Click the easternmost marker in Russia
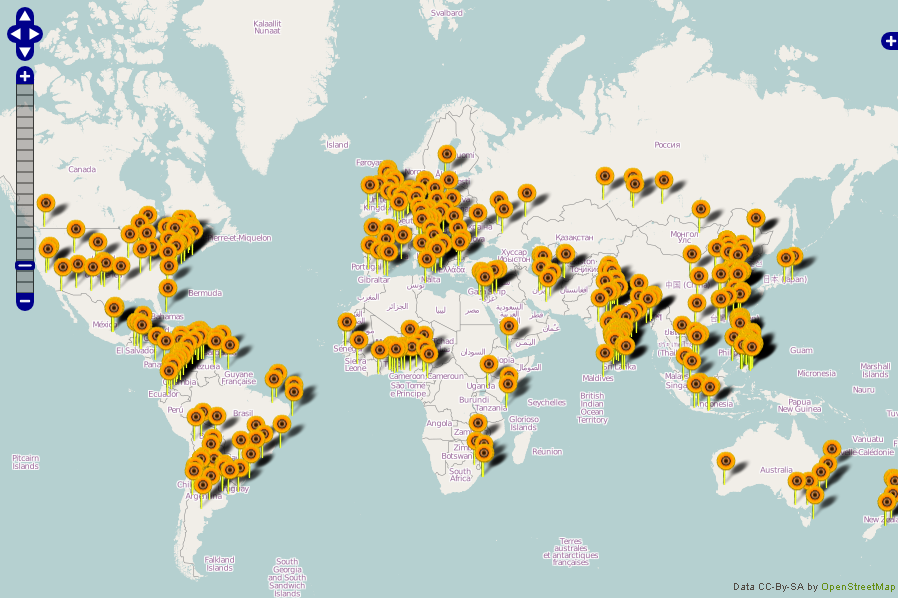Viewport: 898px width, 598px height. pyautogui.click(x=664, y=180)
